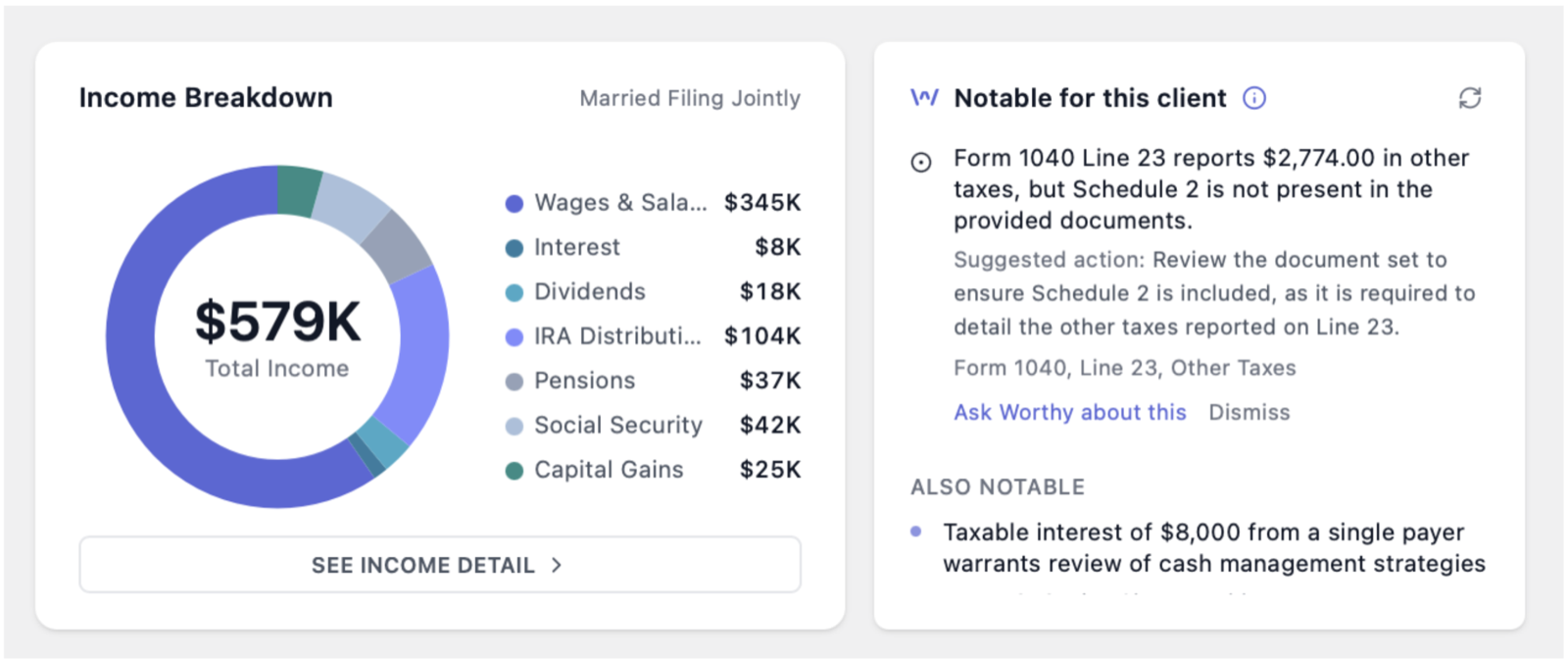Screen dimensions: 1568x662
Task: Click the chevron arrow in See Income Detail
Action: click(x=557, y=565)
